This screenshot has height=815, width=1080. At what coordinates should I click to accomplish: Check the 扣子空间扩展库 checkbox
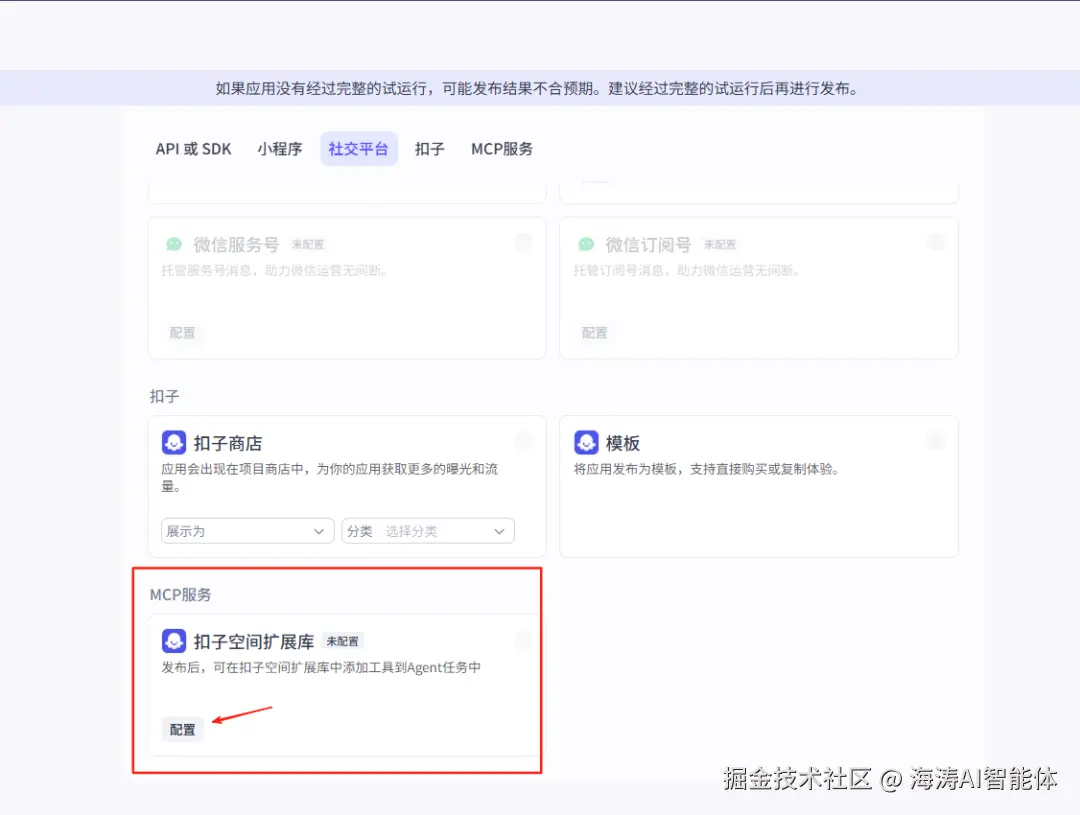point(523,640)
